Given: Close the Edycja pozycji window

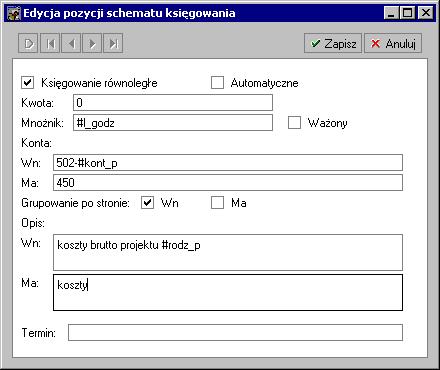Looking at the screenshot, I should (426, 13).
